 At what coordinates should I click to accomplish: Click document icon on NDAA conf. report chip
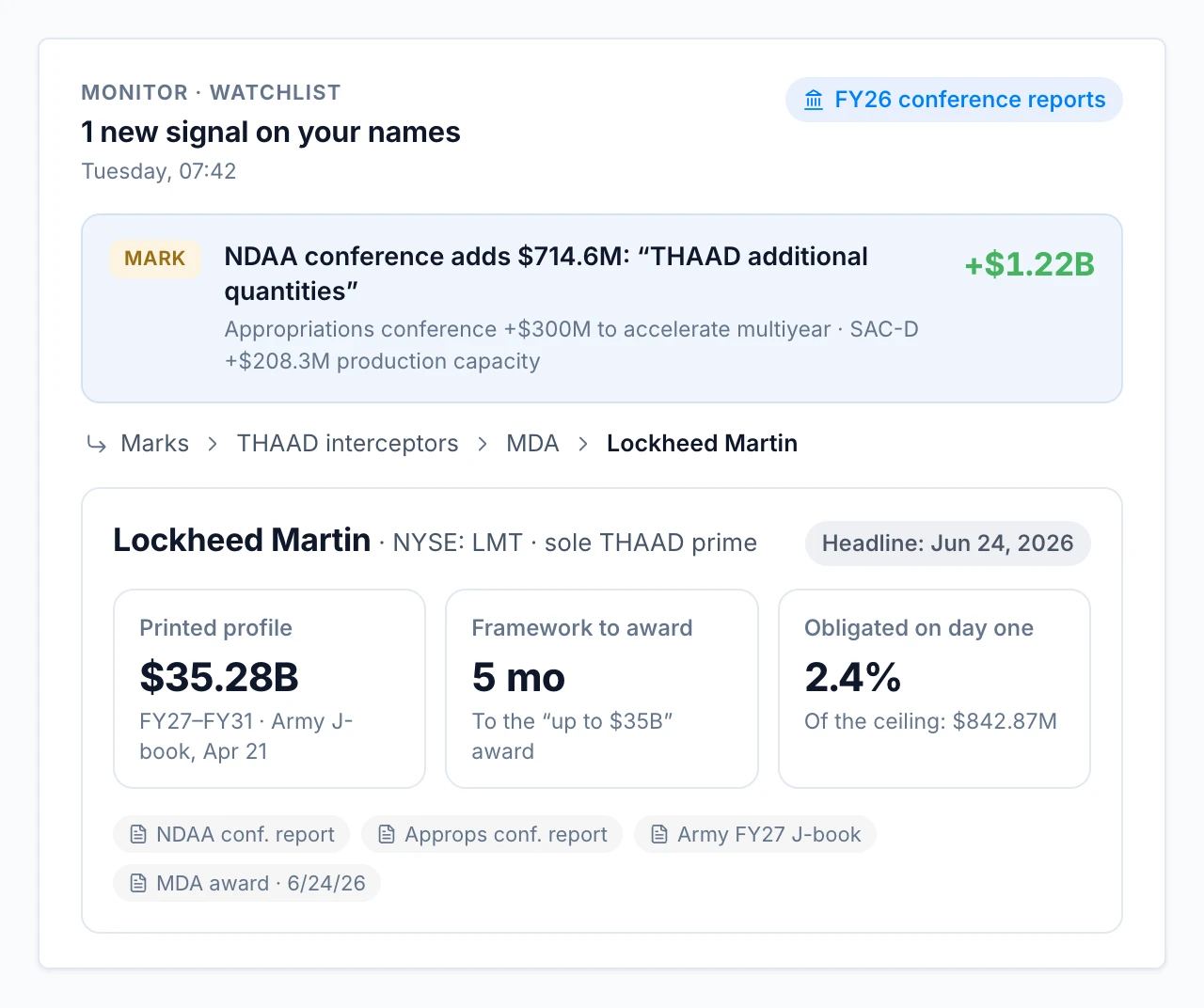[x=138, y=835]
